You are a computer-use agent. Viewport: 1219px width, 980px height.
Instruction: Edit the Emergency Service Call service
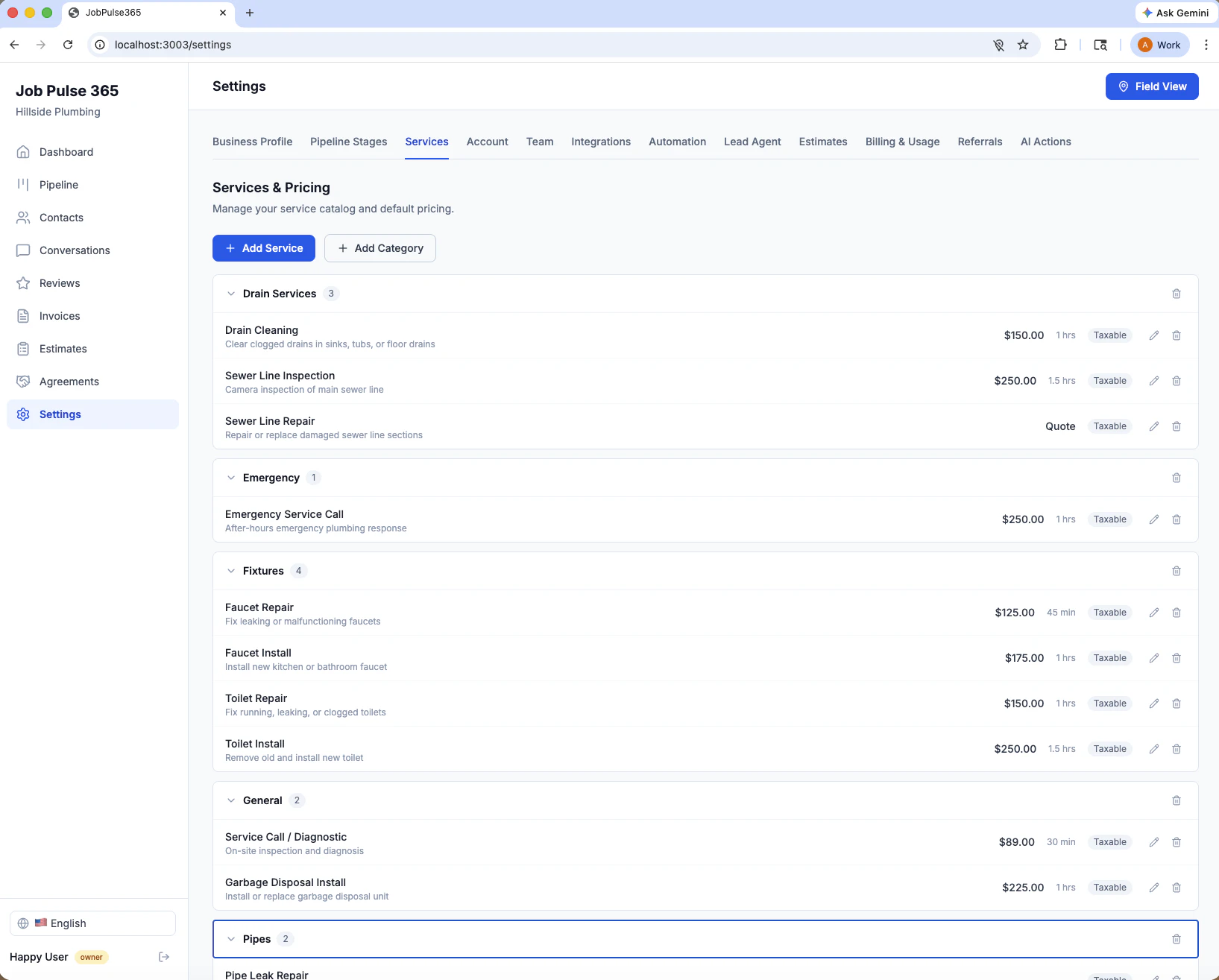point(1154,519)
